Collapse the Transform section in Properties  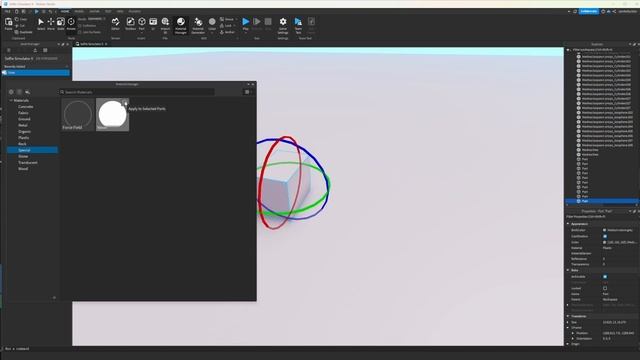click(568, 316)
